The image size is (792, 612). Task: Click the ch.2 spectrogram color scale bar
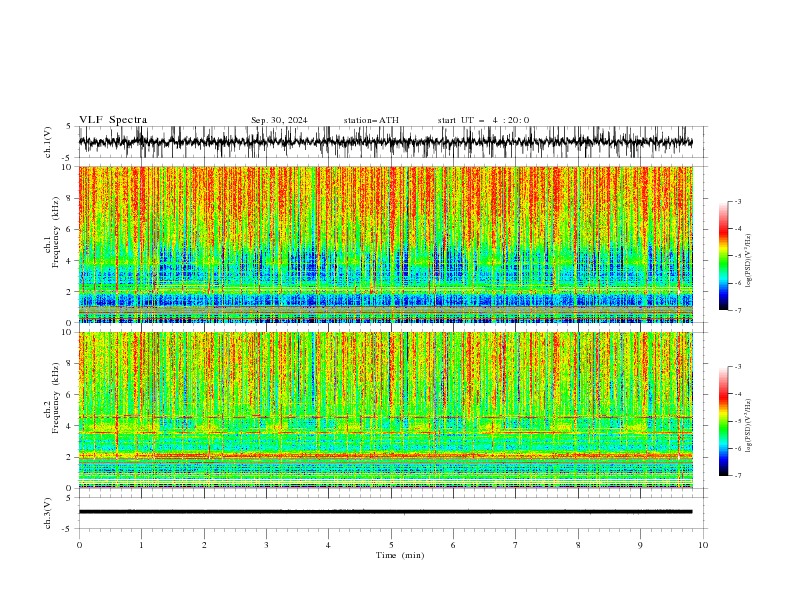(723, 421)
